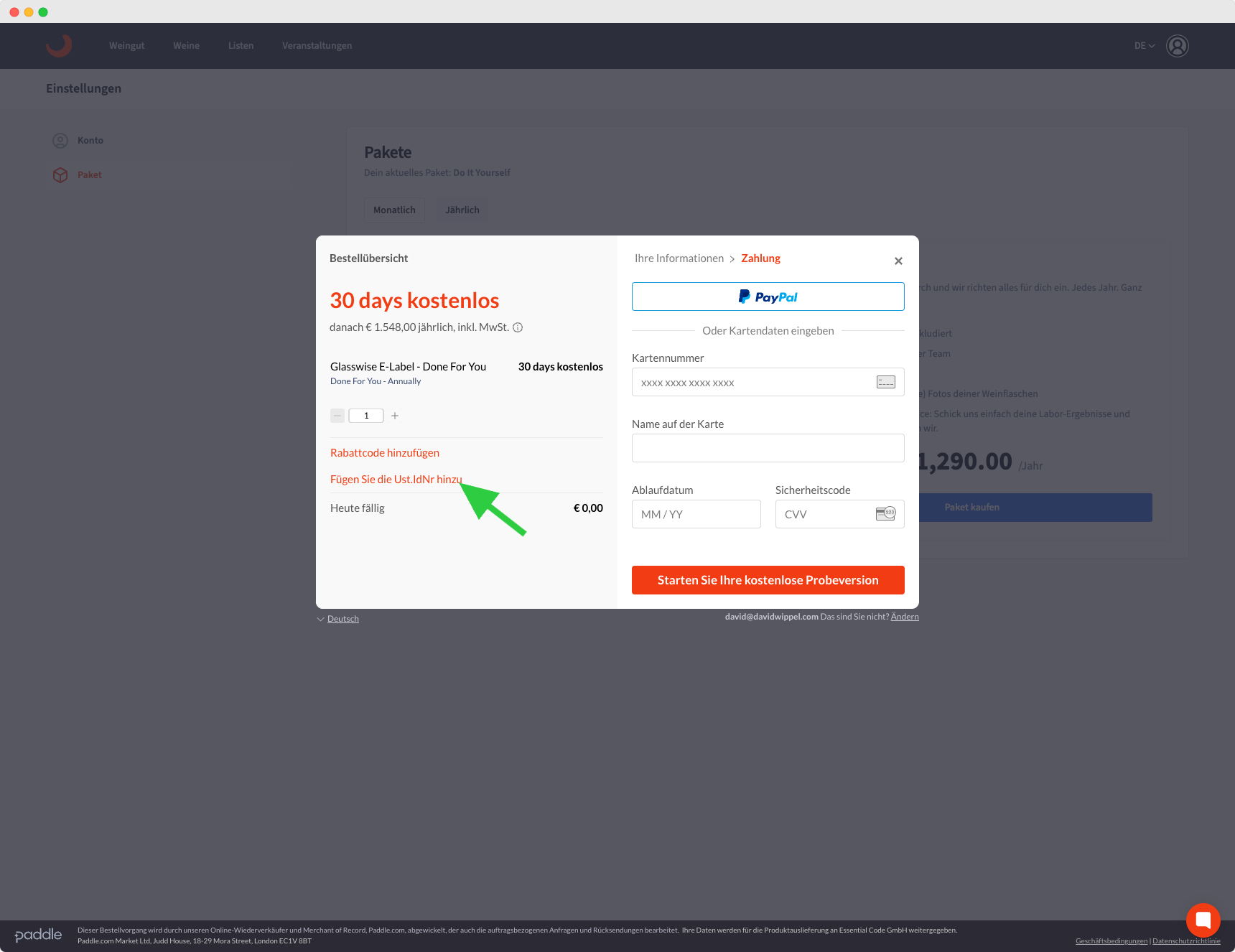Click the Paket box icon in sidebar
This screenshot has width=1235, height=952.
tap(60, 175)
